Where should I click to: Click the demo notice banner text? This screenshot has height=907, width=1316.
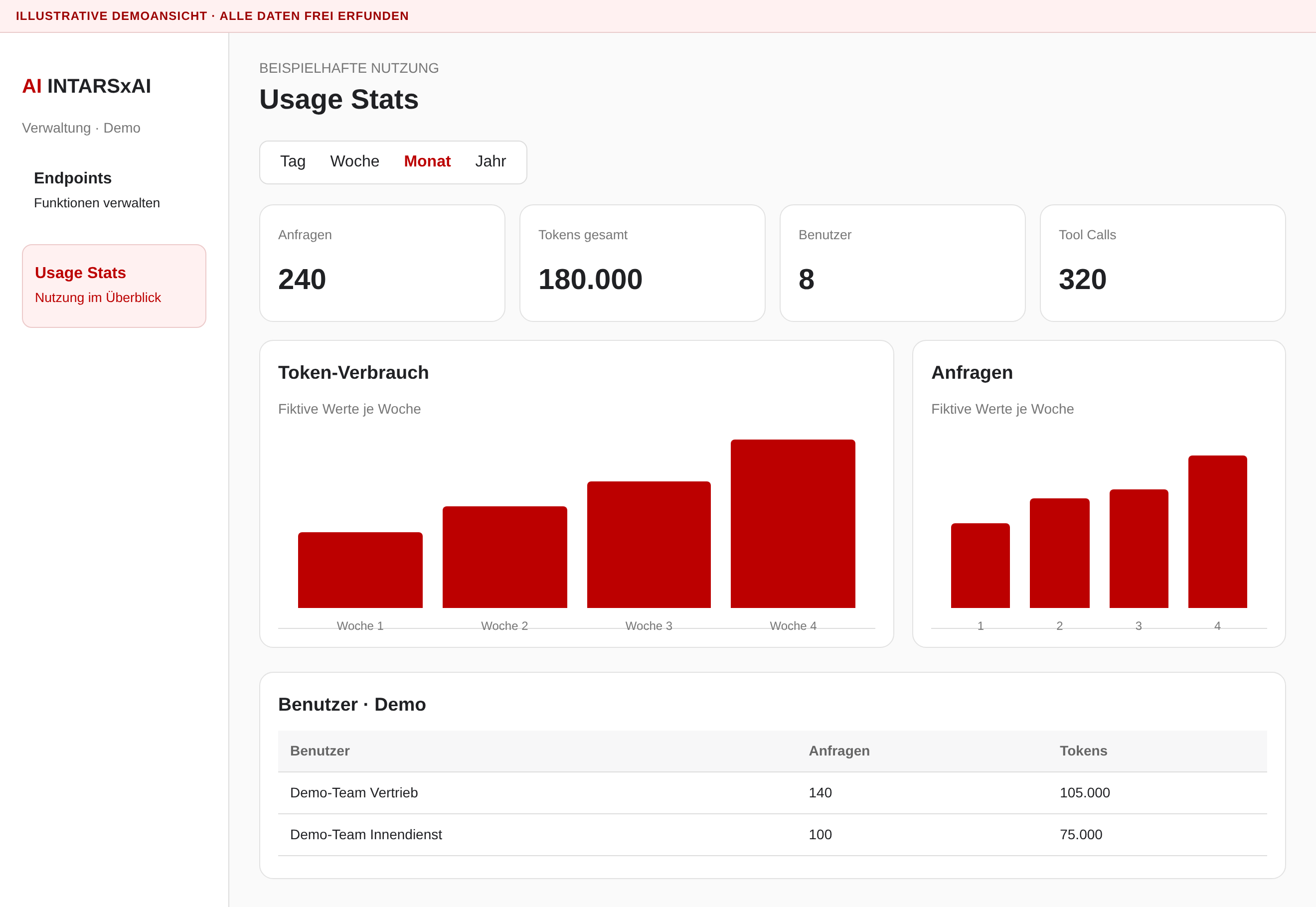click(212, 16)
